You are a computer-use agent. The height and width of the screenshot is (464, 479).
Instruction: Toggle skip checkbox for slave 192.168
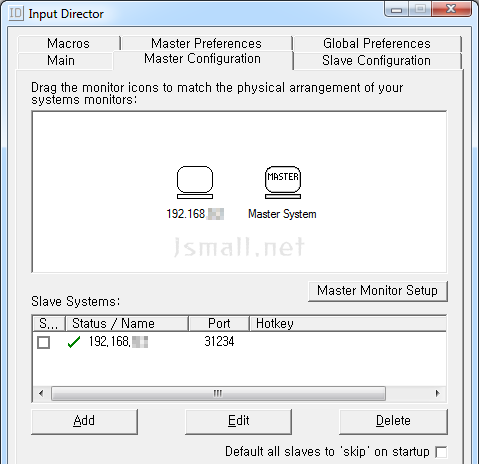coord(44,342)
